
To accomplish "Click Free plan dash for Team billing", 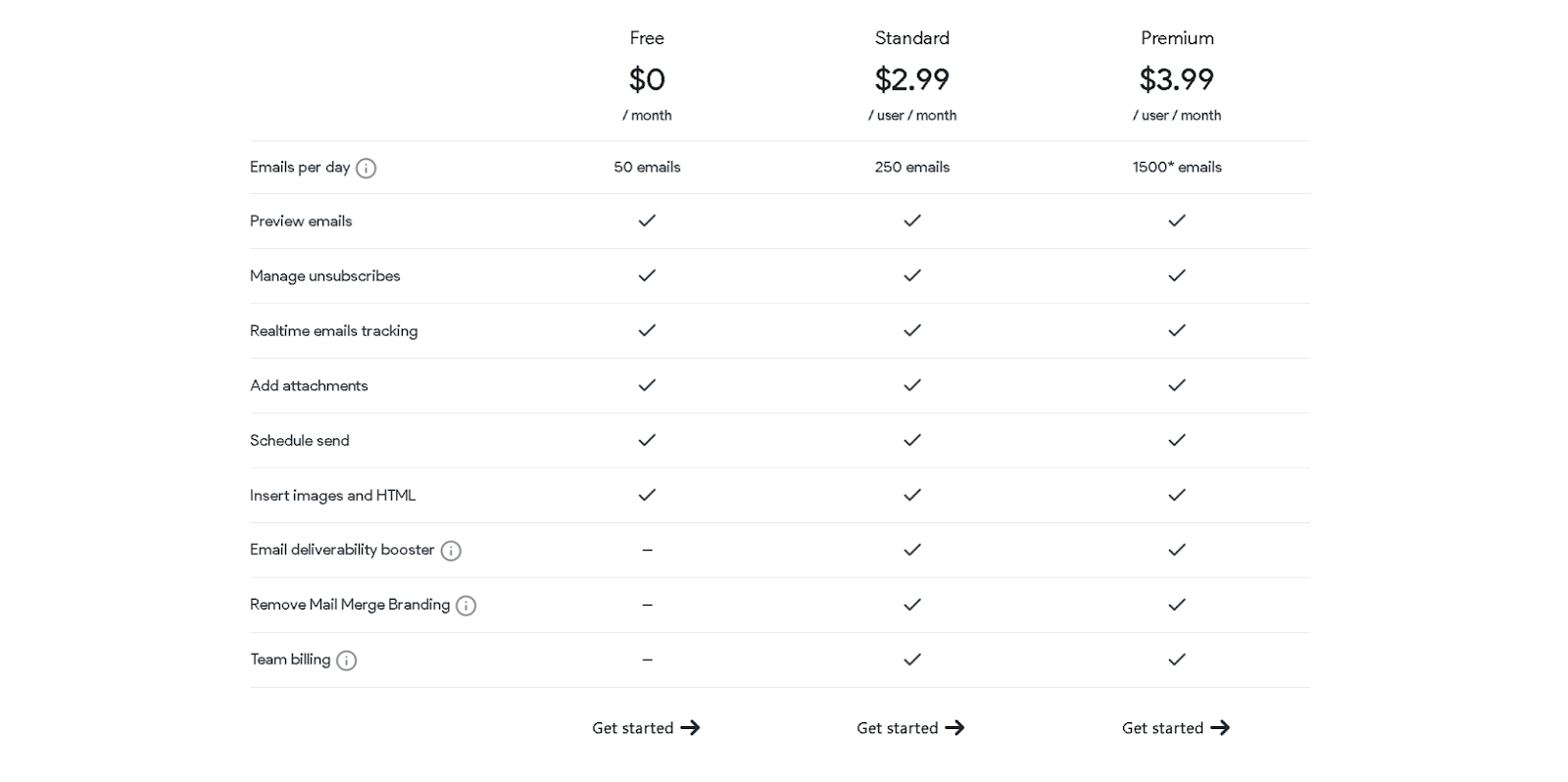I will pyautogui.click(x=647, y=660).
